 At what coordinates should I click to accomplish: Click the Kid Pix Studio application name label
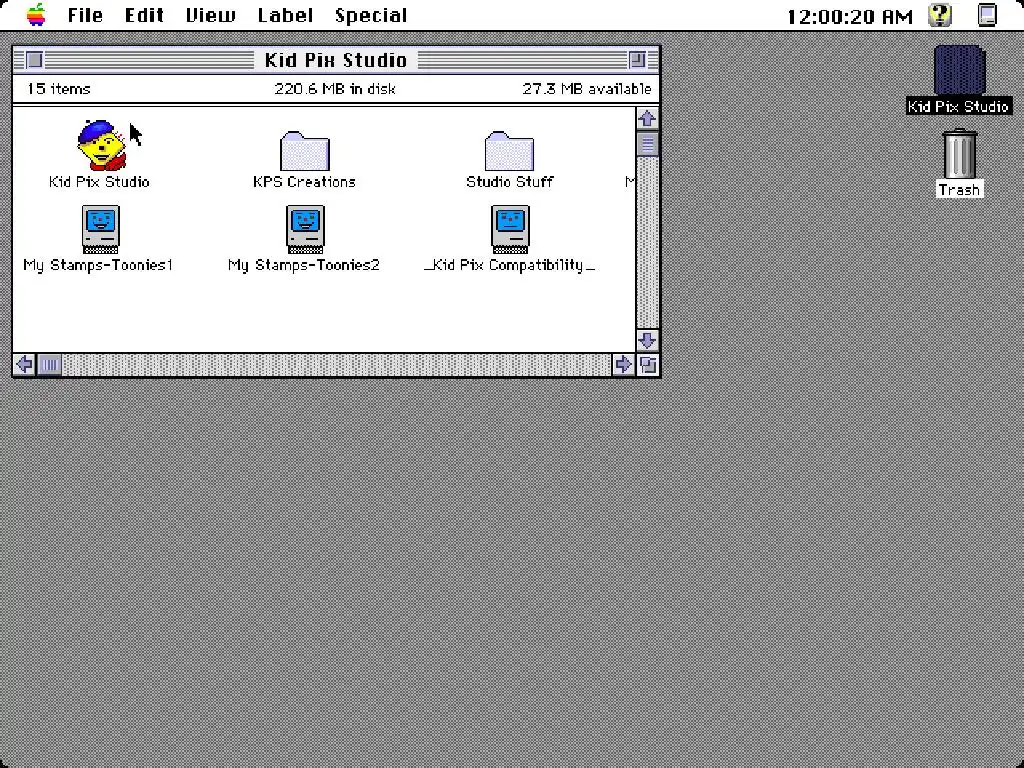99,182
